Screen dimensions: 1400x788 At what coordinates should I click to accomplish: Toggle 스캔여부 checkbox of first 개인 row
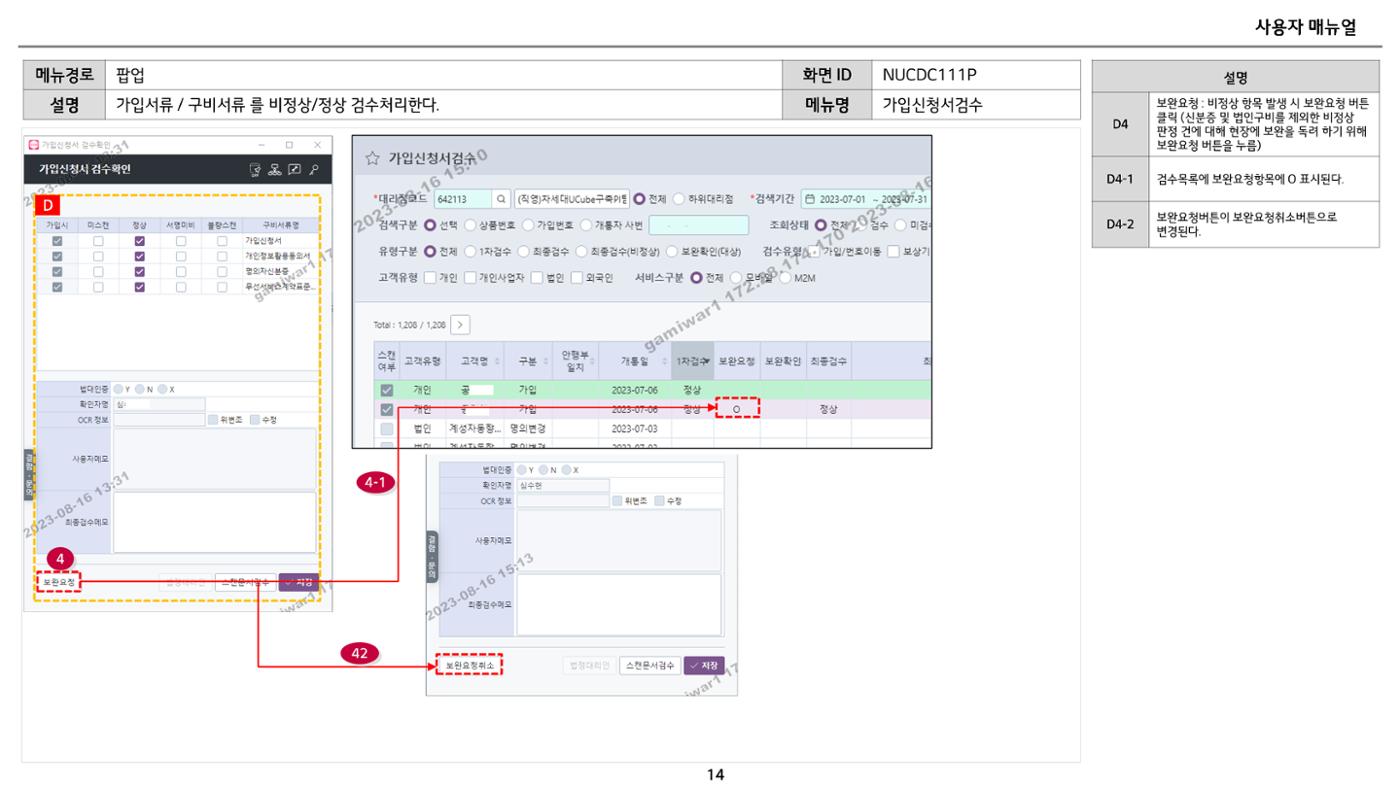[x=387, y=391]
